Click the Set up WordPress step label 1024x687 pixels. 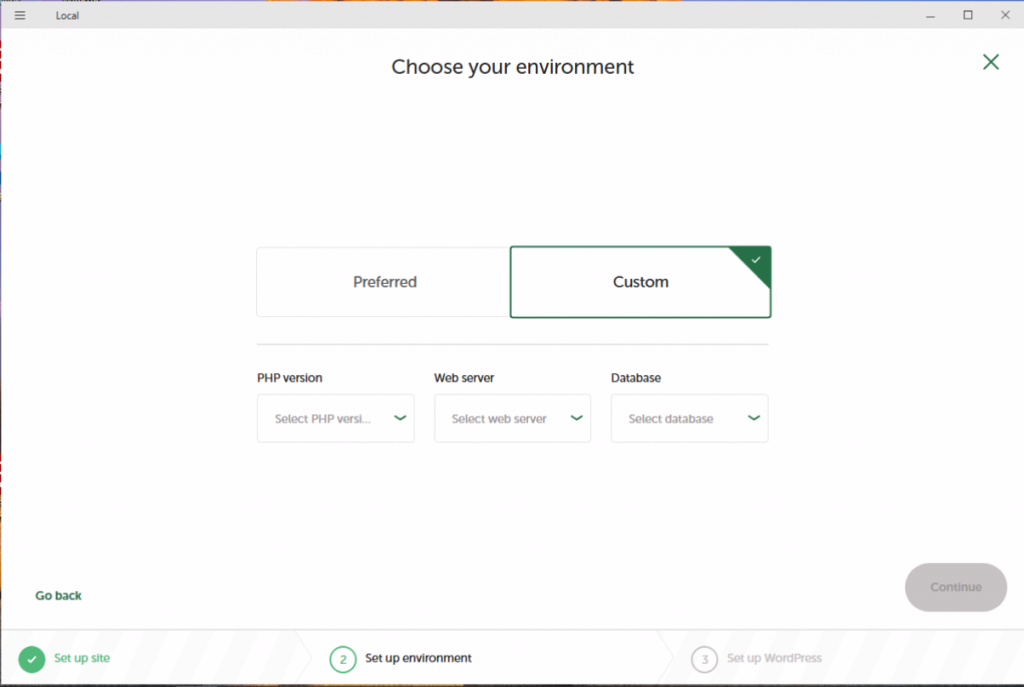tap(774, 658)
